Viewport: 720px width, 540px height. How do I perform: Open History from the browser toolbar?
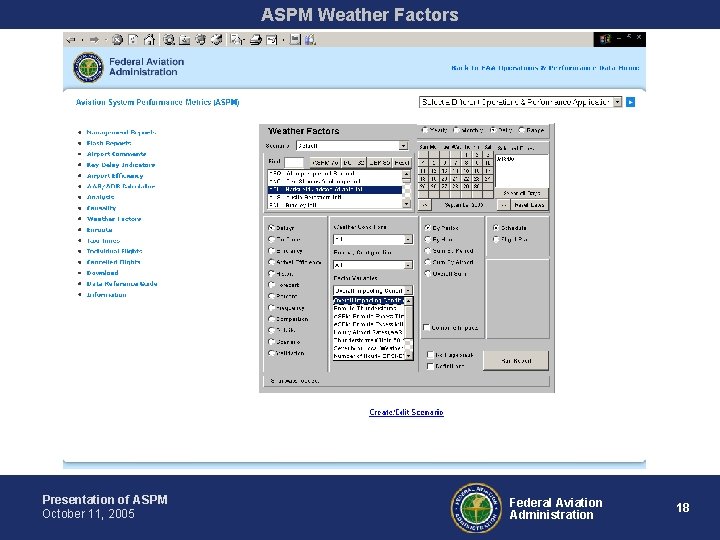[216, 40]
